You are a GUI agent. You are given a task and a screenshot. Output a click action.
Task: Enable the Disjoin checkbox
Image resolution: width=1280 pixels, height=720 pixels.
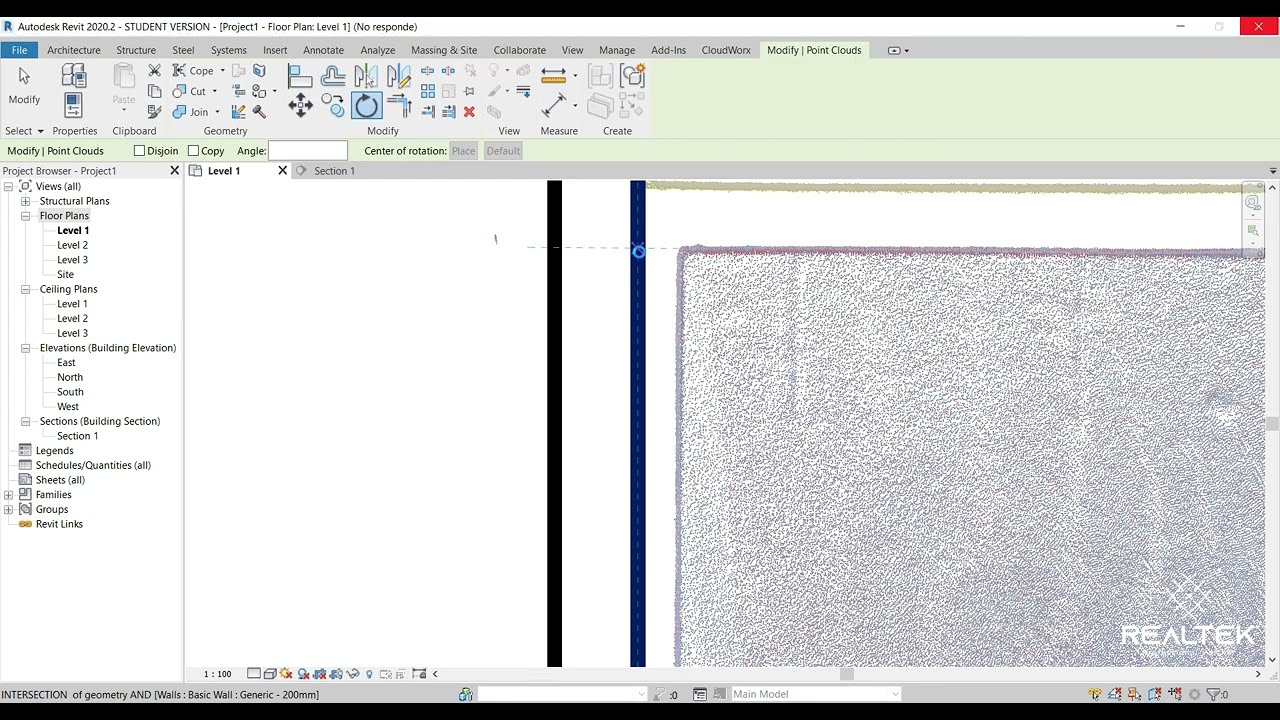coord(139,151)
